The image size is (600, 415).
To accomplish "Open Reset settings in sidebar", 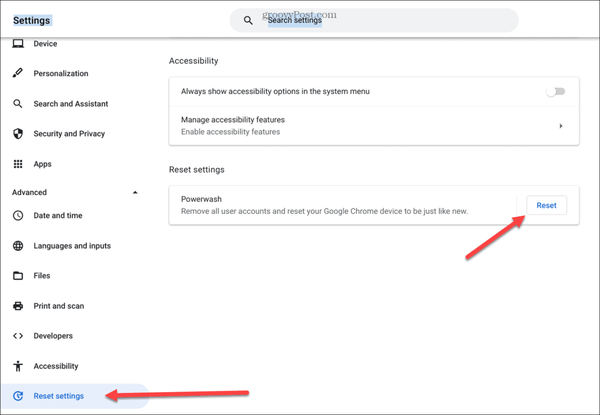I will point(59,396).
